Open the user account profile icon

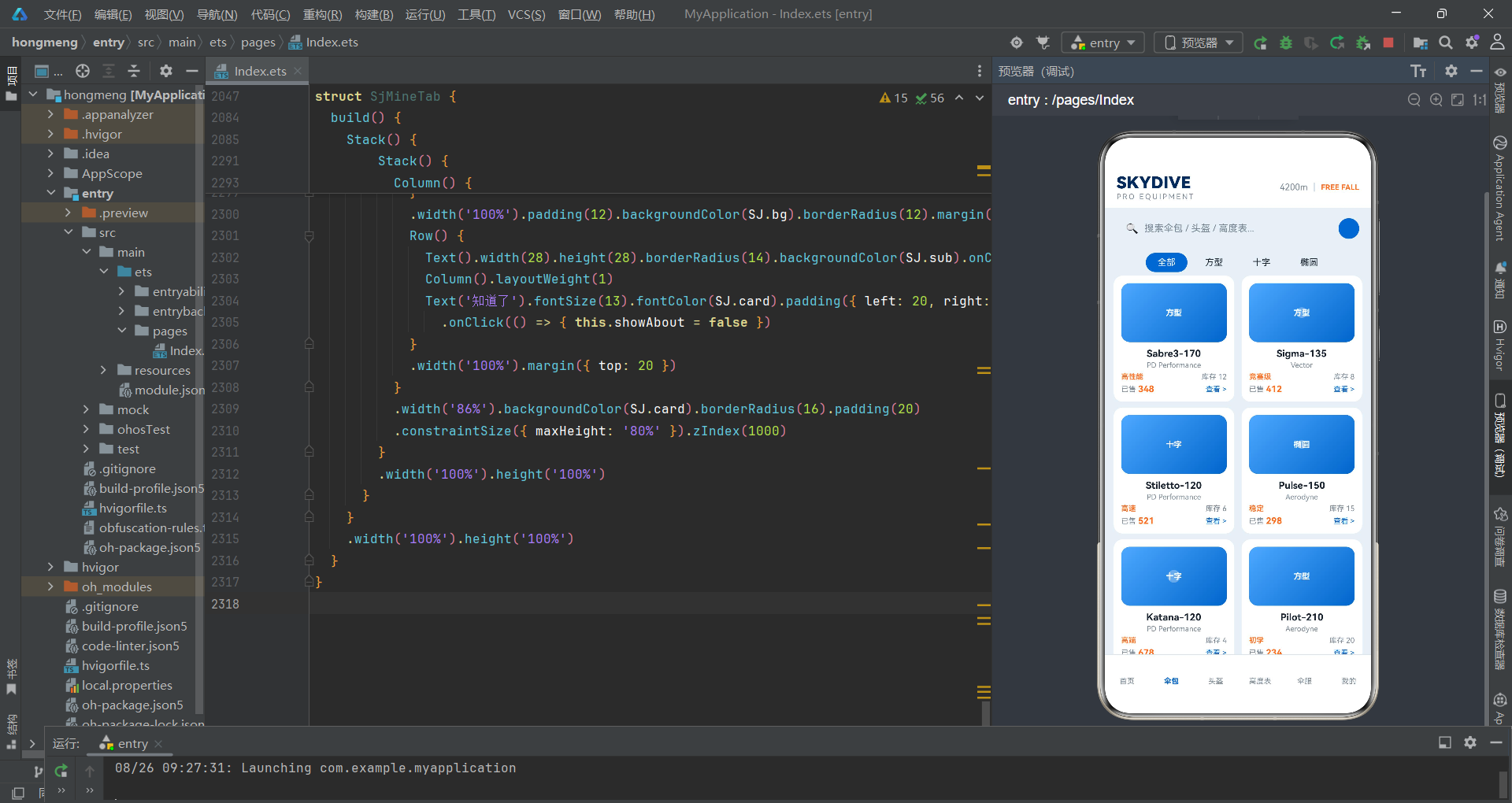1498,43
